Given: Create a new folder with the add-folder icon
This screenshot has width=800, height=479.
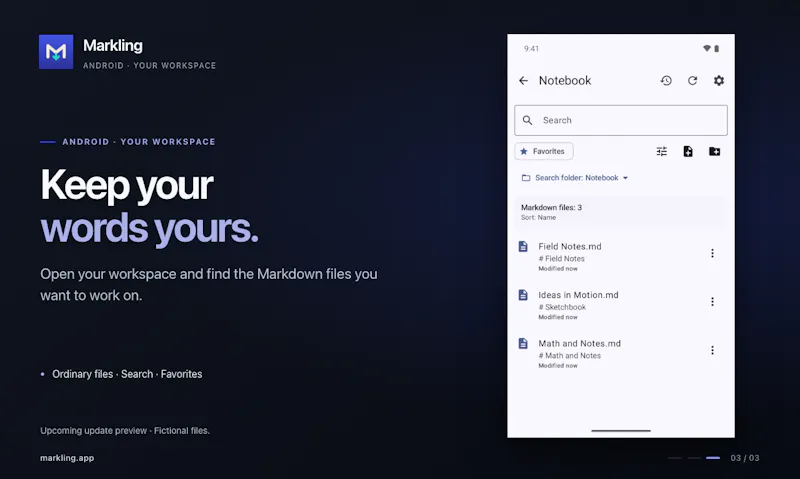Looking at the screenshot, I should coord(714,152).
